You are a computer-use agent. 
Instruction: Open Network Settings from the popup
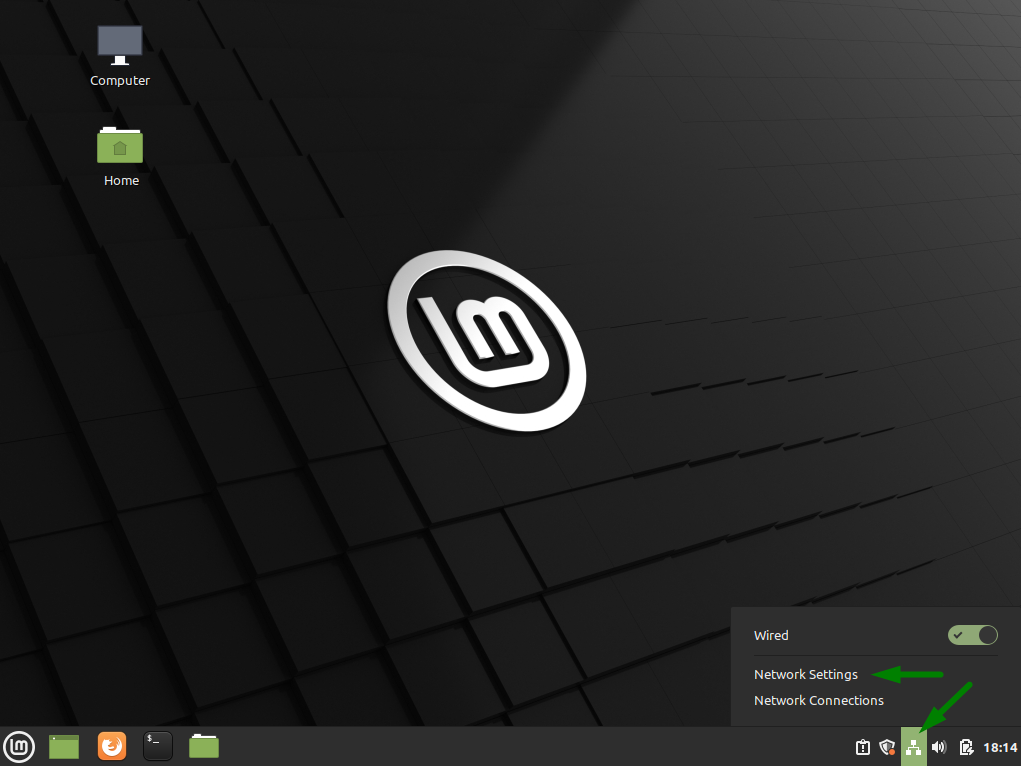[805, 675]
